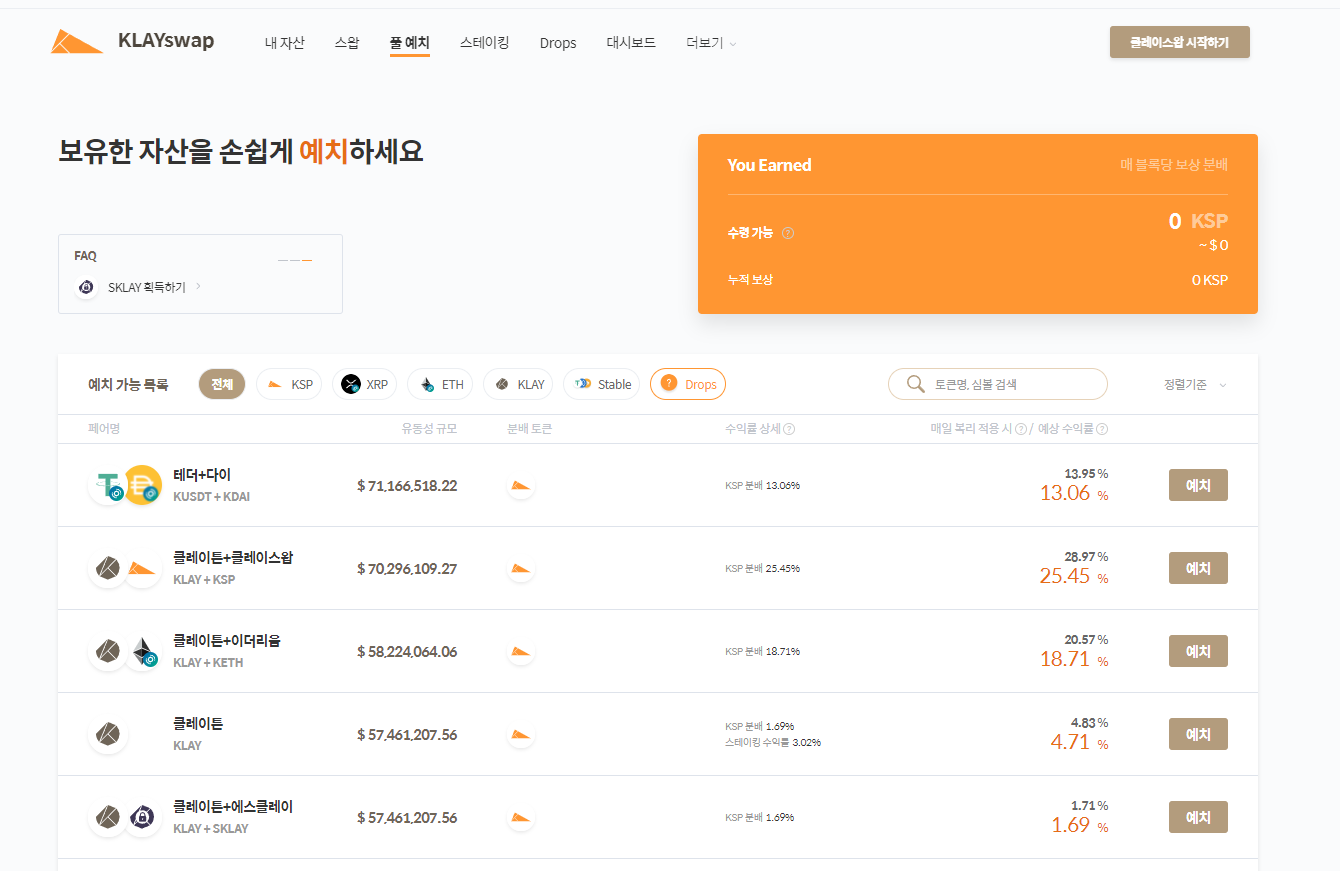The width and height of the screenshot is (1340, 871).
Task: Click distribution token icon in KLAY + SKLAY row
Action: pyautogui.click(x=520, y=818)
